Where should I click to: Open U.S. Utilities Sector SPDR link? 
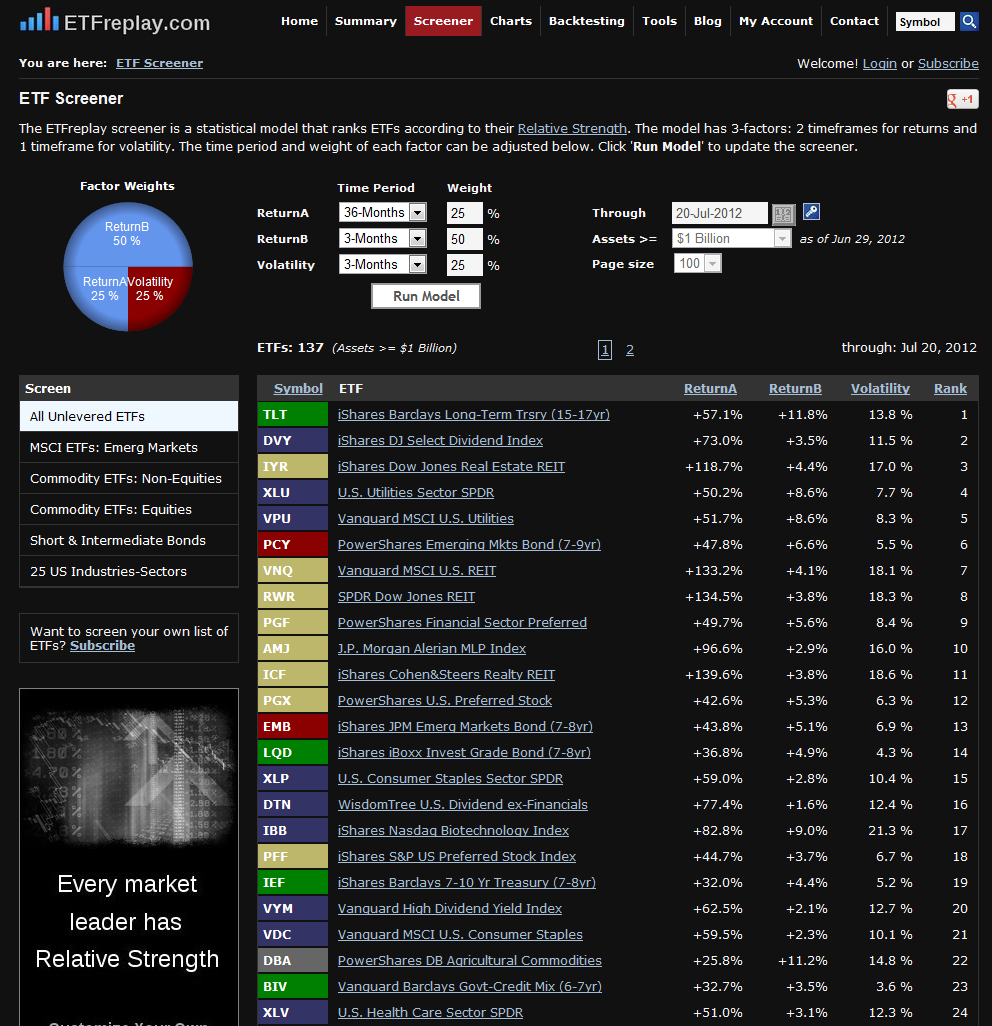(x=416, y=493)
